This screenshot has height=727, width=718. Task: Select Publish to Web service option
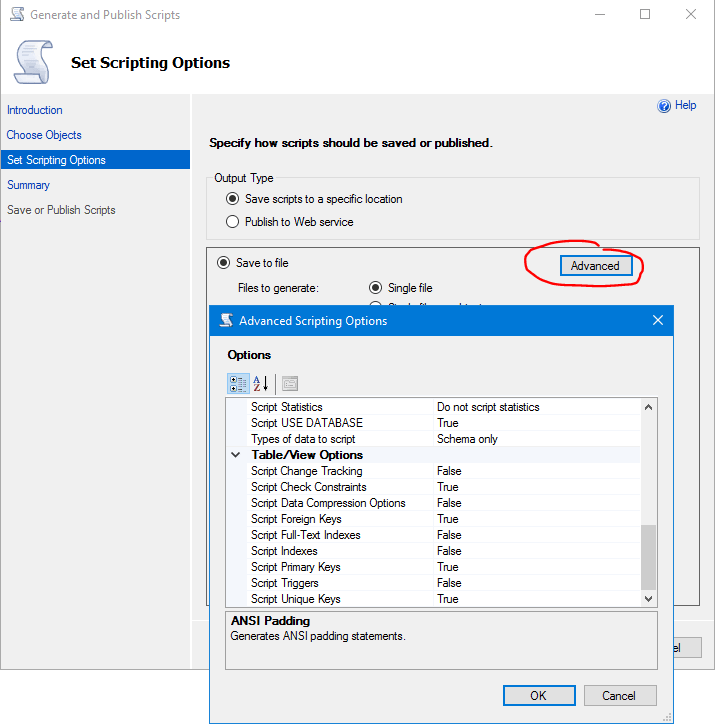pyautogui.click(x=232, y=222)
